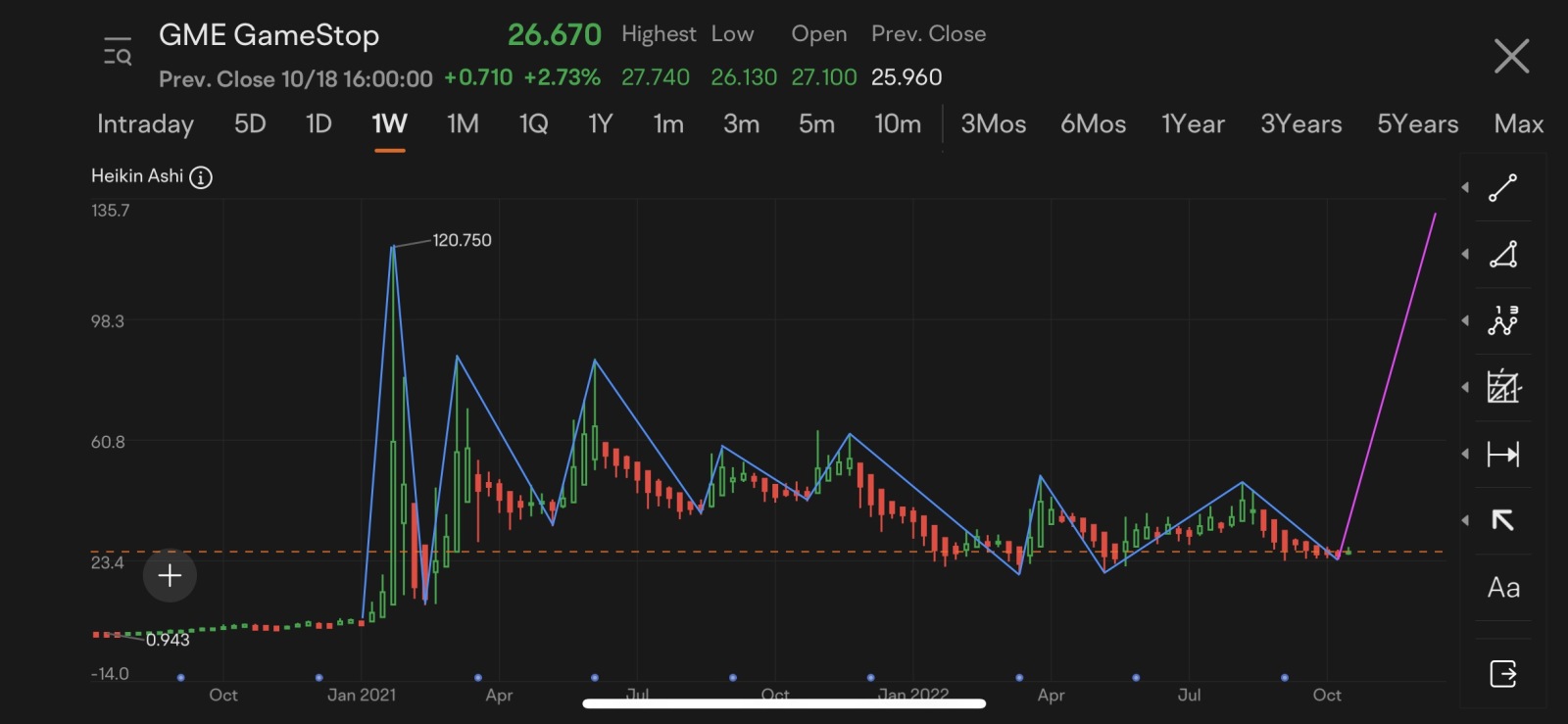1568x724 pixels.
Task: Open the stock search list icon
Action: (118, 52)
